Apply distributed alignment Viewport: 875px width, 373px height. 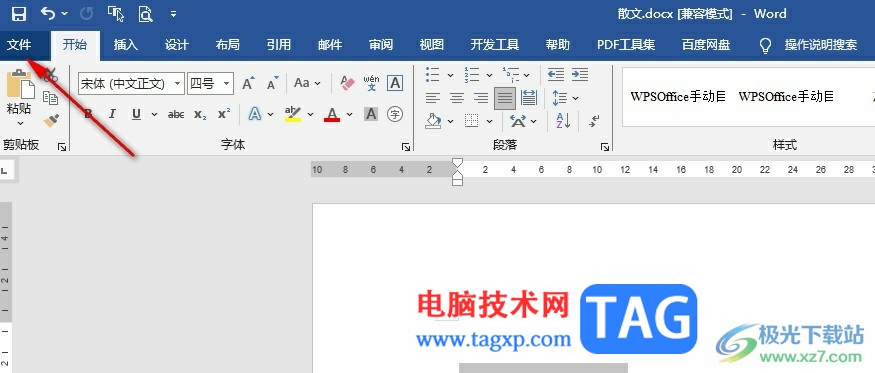pyautogui.click(x=528, y=99)
